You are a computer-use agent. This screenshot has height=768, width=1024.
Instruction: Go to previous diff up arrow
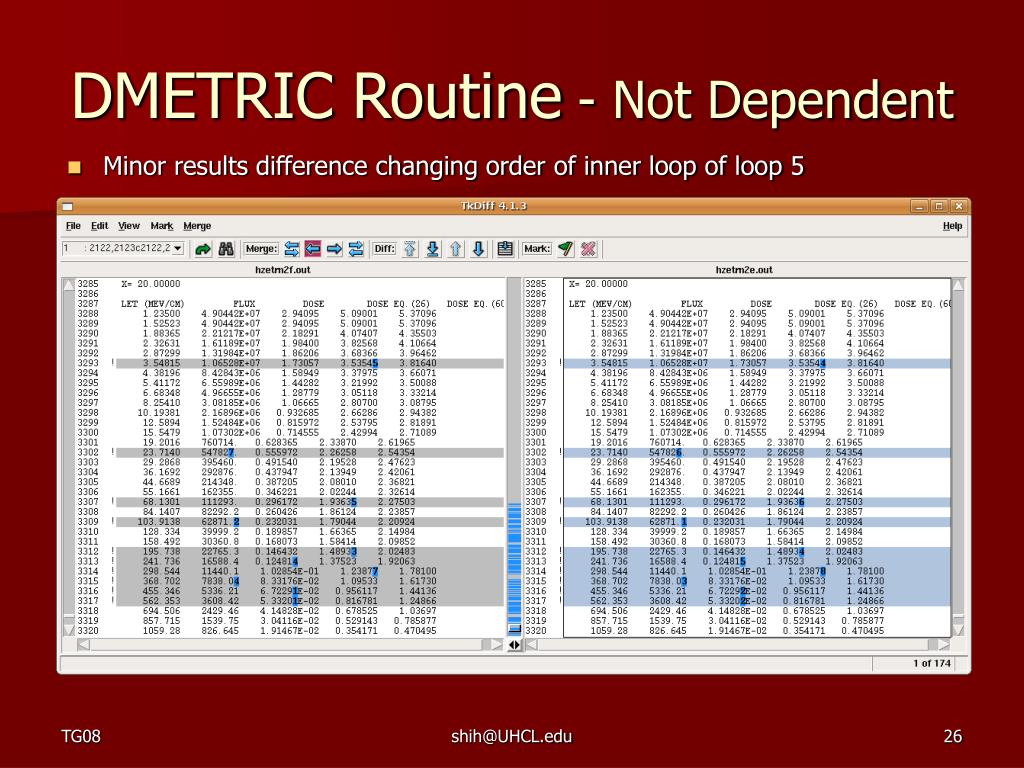[x=456, y=249]
